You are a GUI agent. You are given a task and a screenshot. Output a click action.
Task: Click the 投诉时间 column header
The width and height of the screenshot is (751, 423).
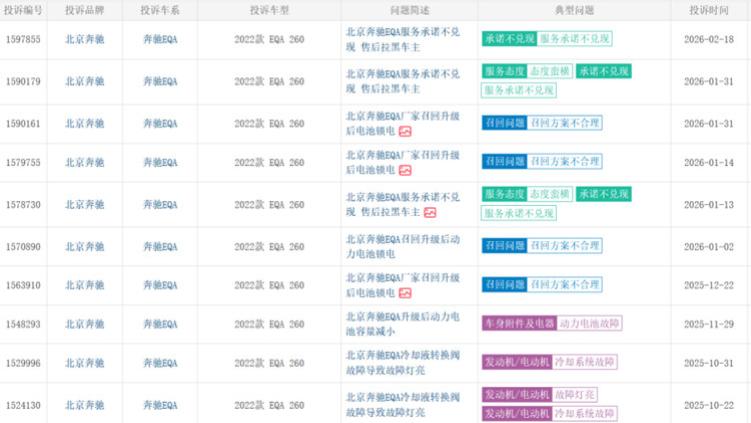click(709, 10)
